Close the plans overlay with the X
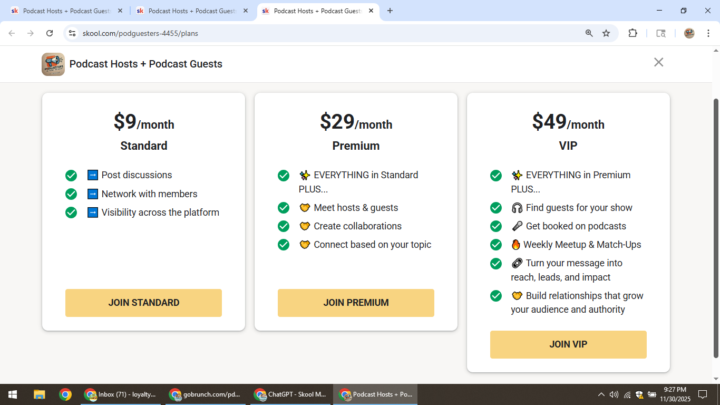 point(658,62)
